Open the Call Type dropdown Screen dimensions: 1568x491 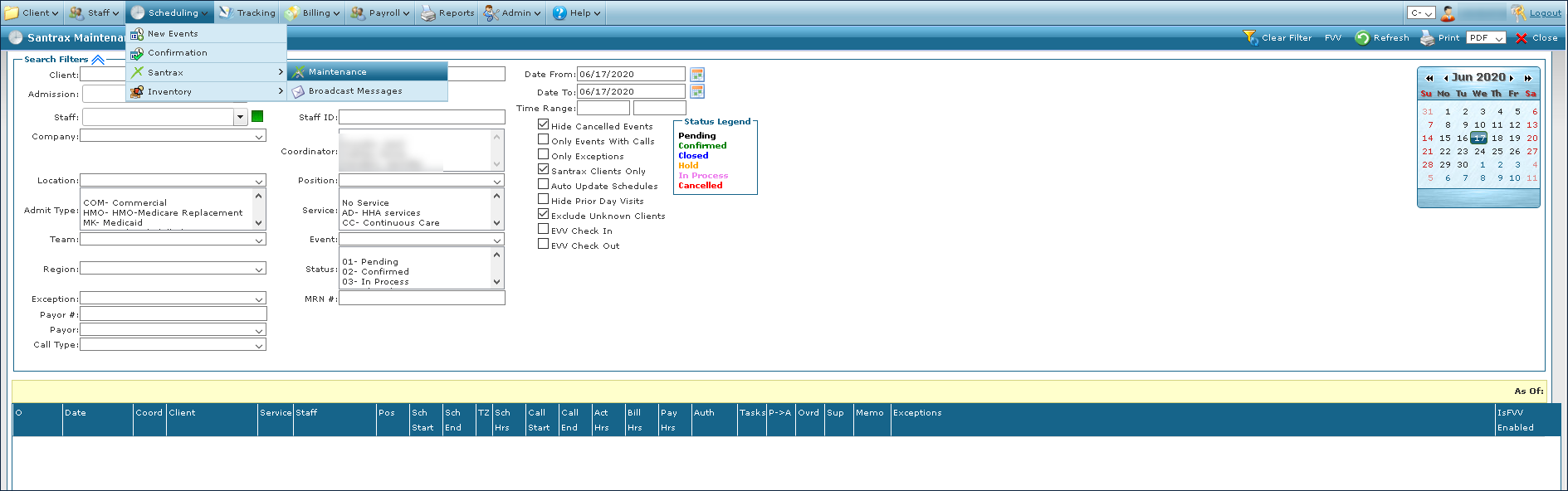coord(259,345)
